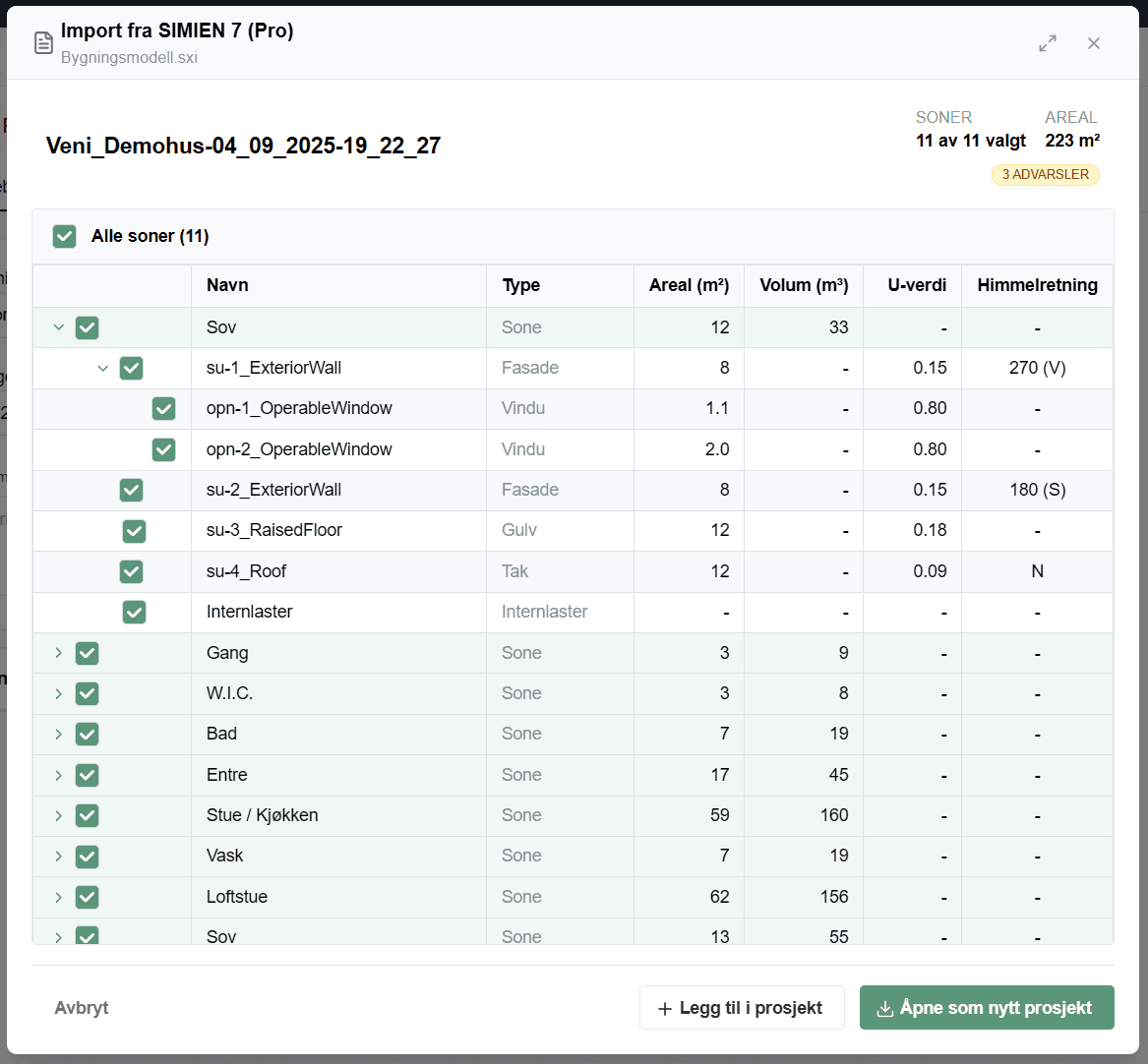
Task: Click the 'Navn' column header
Action: [x=227, y=285]
